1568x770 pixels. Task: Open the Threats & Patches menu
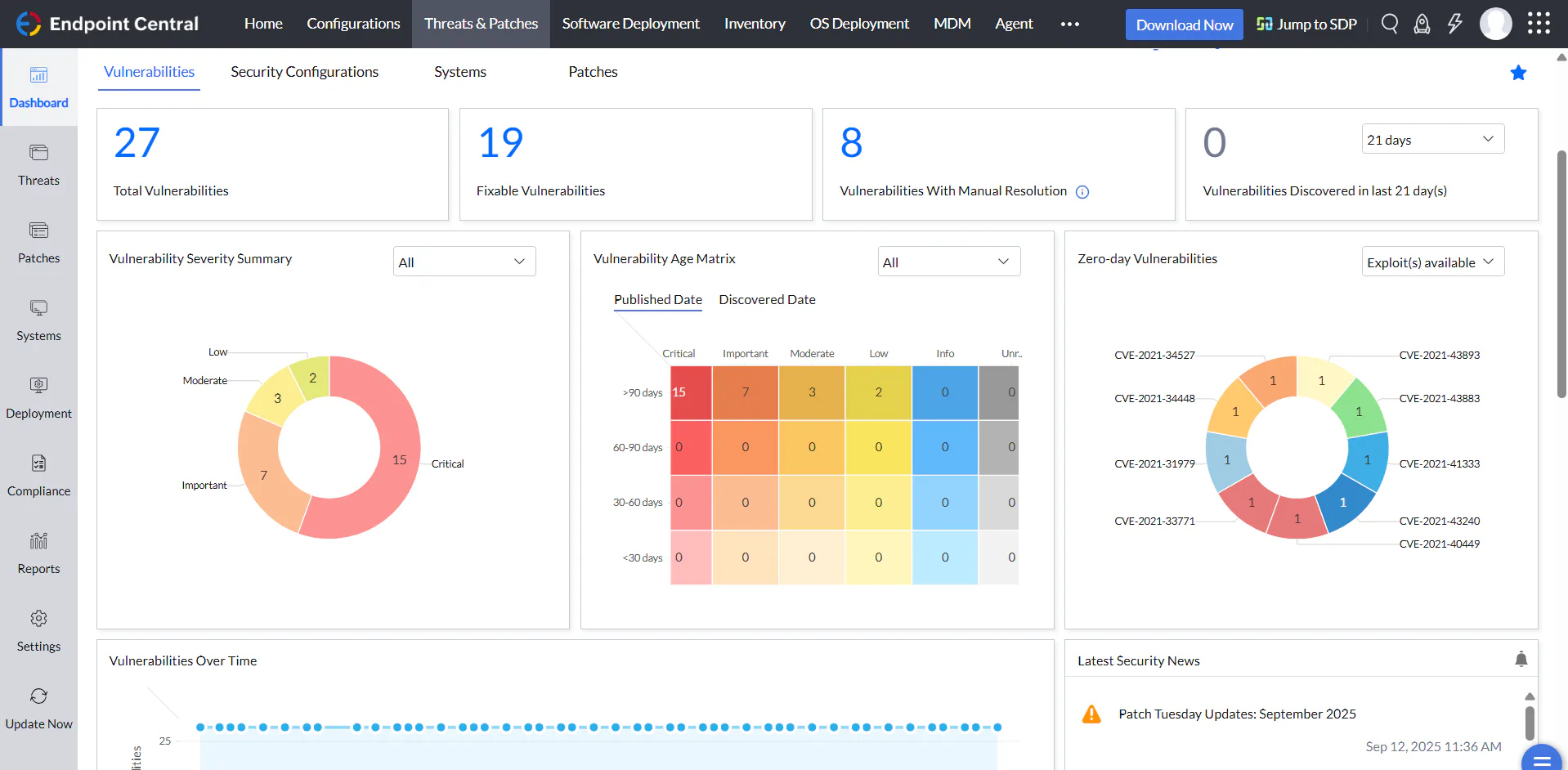click(x=481, y=24)
